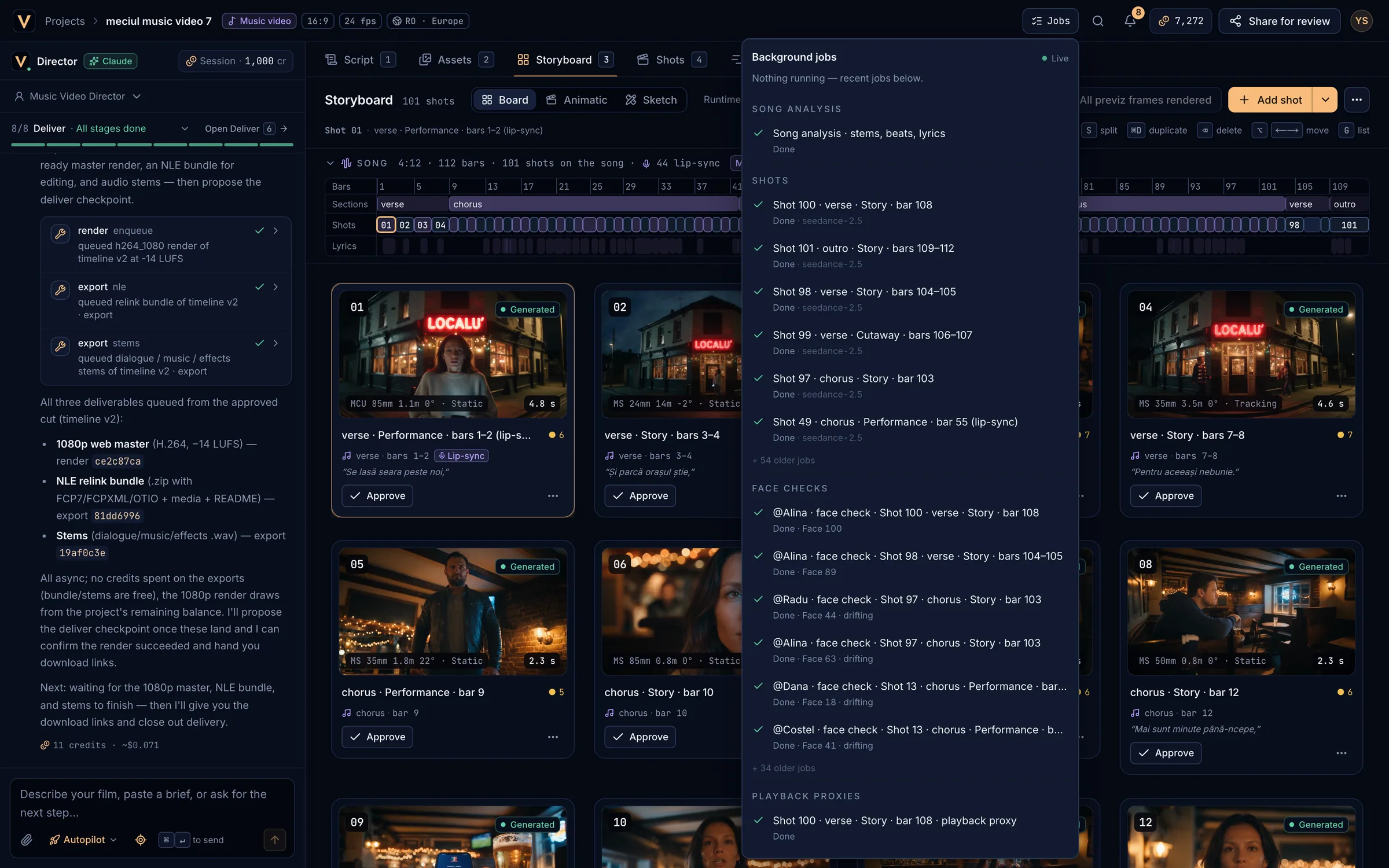Open the Autopilot mode dropdown
Image resolution: width=1389 pixels, height=868 pixels.
pos(83,840)
